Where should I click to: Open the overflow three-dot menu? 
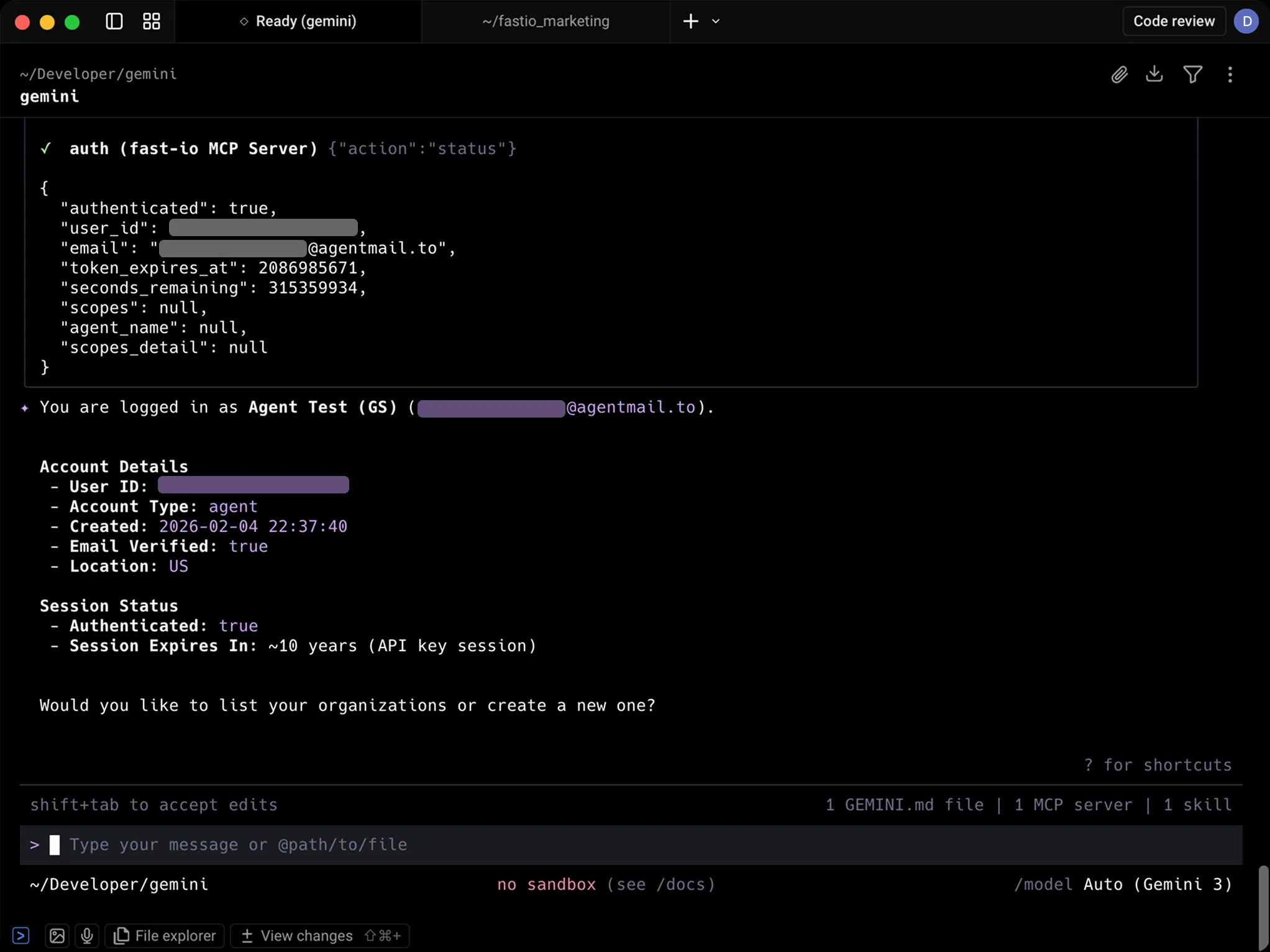[1230, 74]
